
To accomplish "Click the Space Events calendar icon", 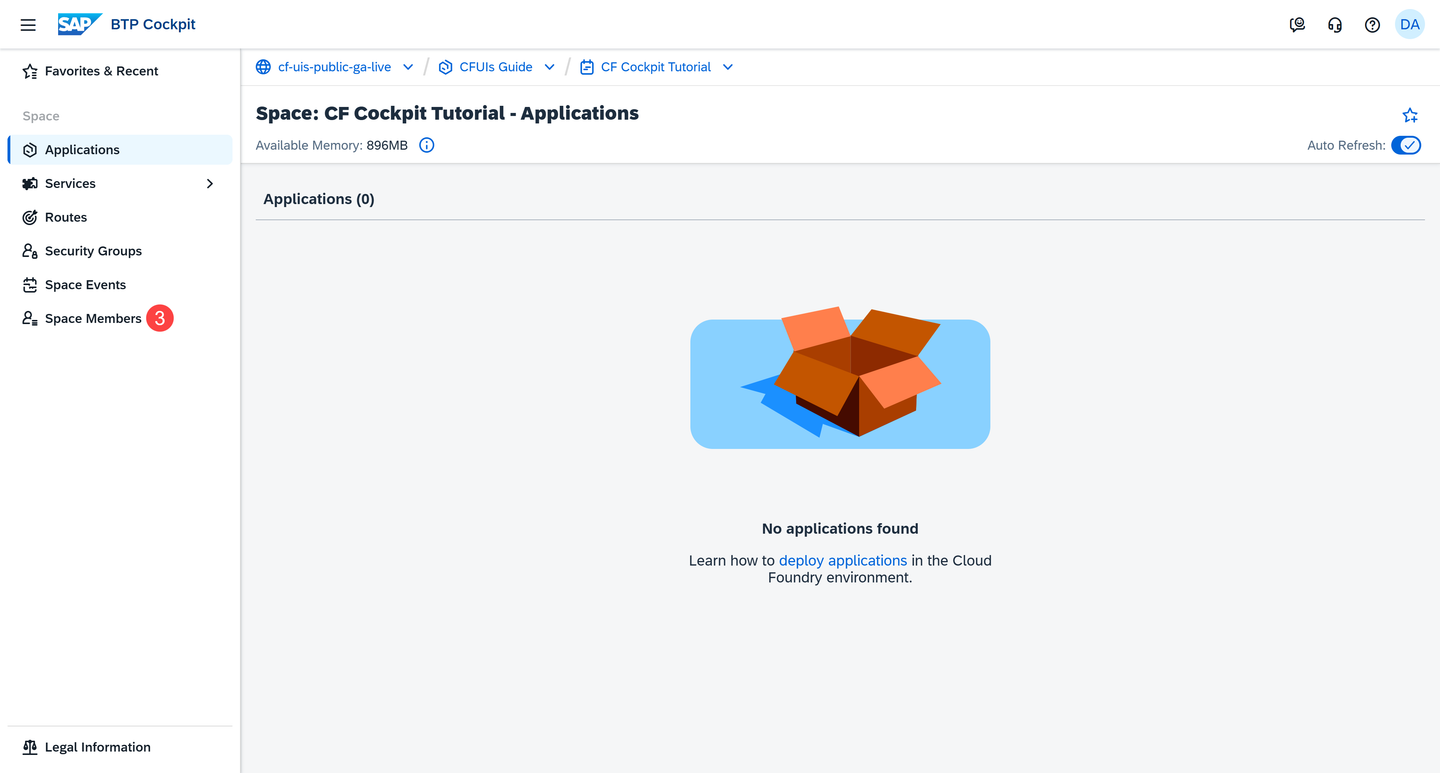I will coord(30,285).
